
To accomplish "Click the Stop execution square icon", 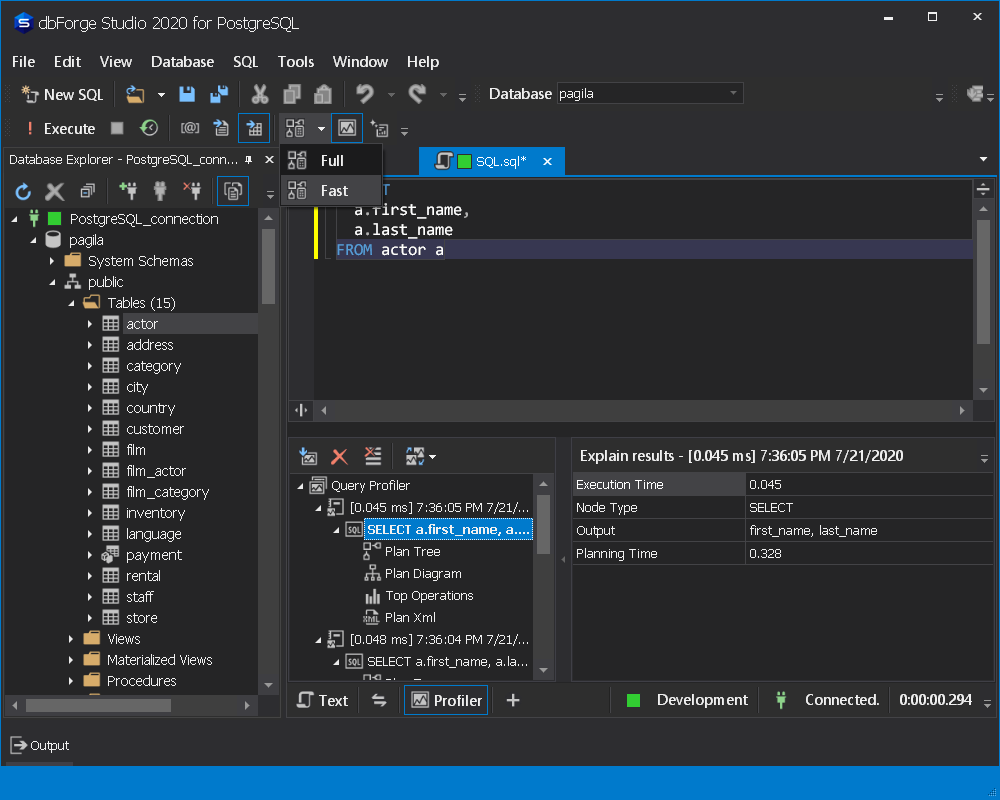I will tap(117, 128).
